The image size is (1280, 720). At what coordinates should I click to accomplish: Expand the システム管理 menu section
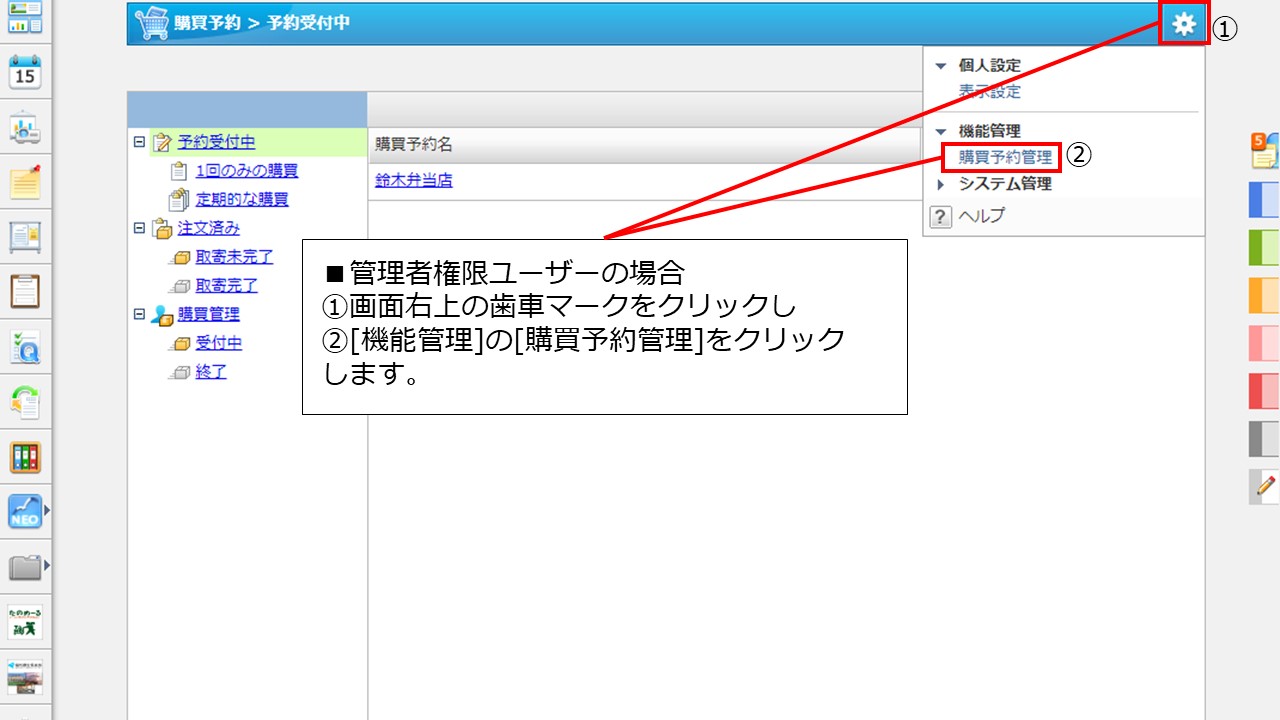pos(940,184)
